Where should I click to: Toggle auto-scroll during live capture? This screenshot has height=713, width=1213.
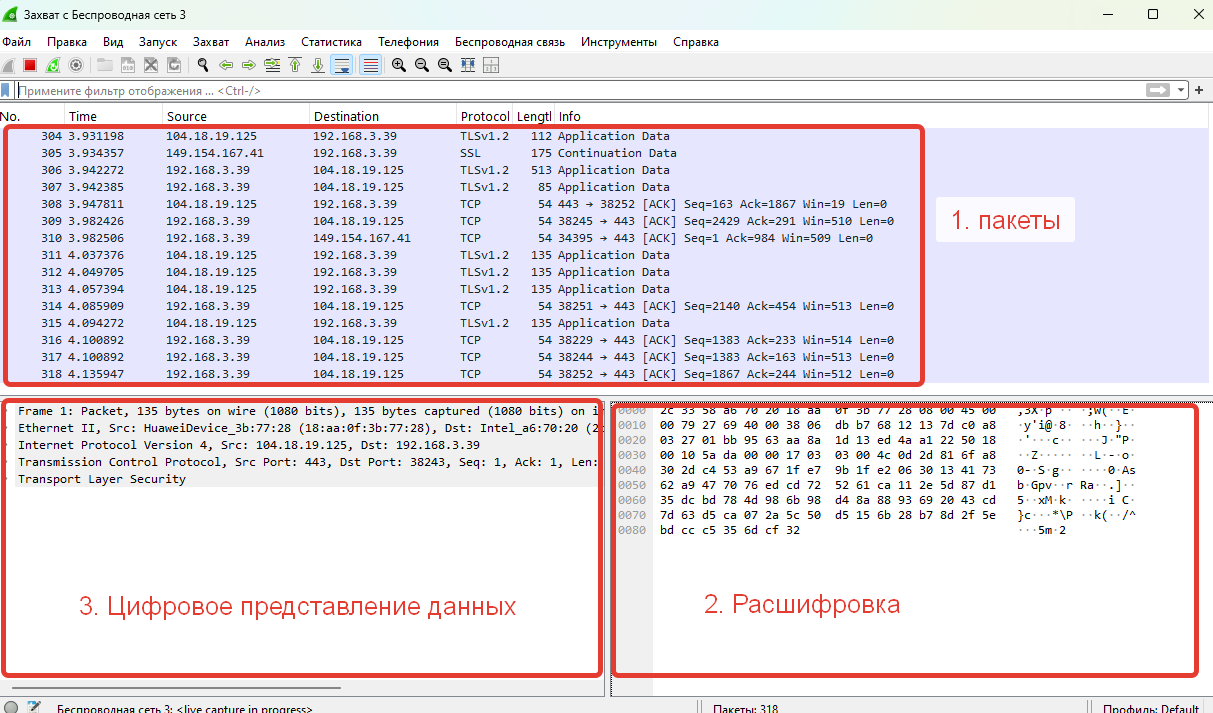(342, 65)
